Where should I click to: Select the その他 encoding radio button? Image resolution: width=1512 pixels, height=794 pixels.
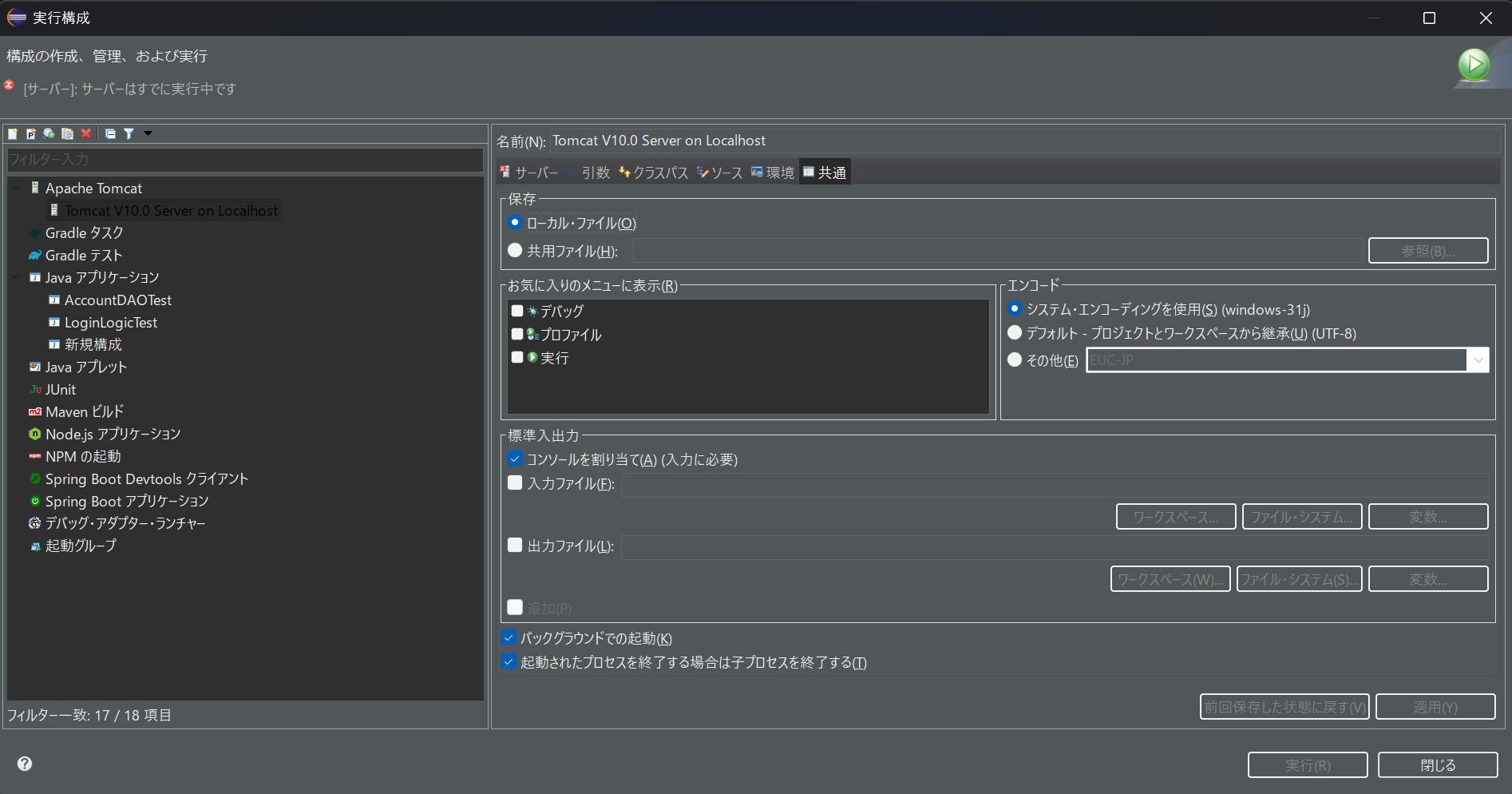pyautogui.click(x=1015, y=359)
